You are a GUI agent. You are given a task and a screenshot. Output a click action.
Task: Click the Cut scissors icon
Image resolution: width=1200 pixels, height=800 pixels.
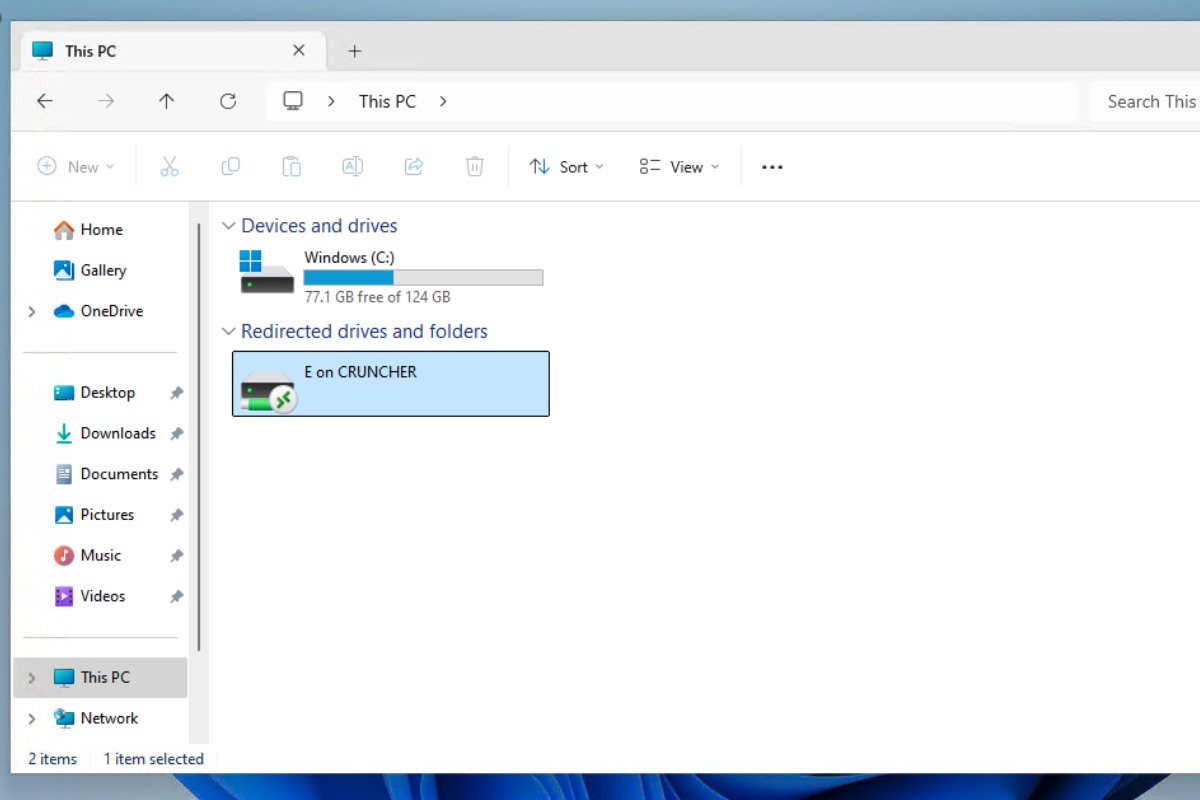pos(169,167)
